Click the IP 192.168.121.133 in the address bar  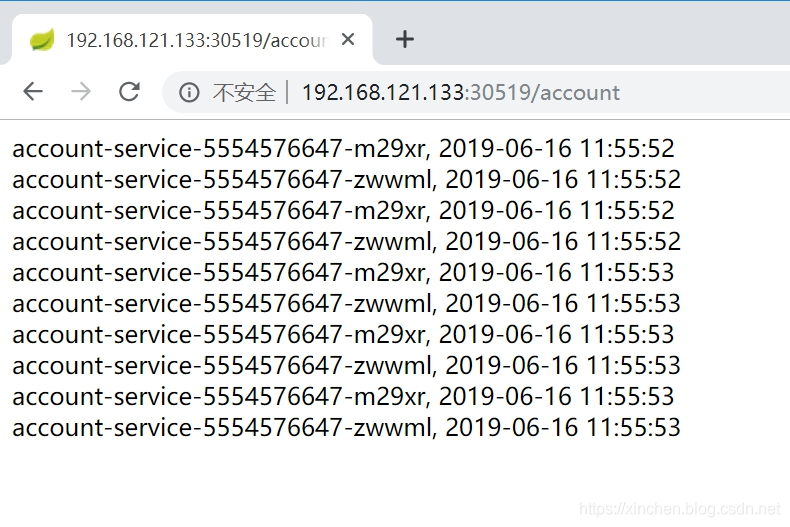(383, 93)
